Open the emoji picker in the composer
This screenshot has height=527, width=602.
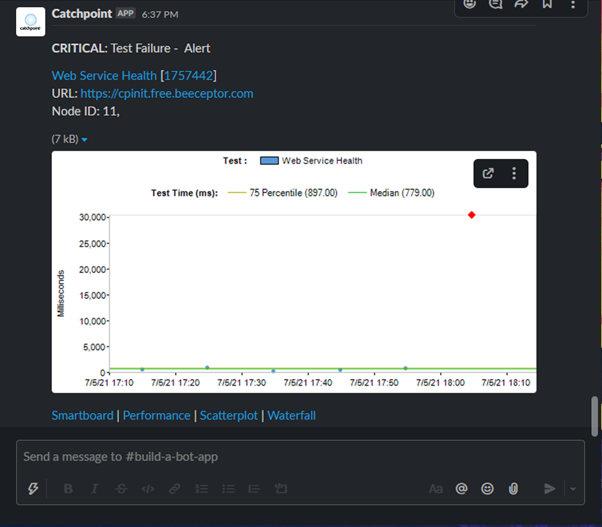tap(487, 488)
